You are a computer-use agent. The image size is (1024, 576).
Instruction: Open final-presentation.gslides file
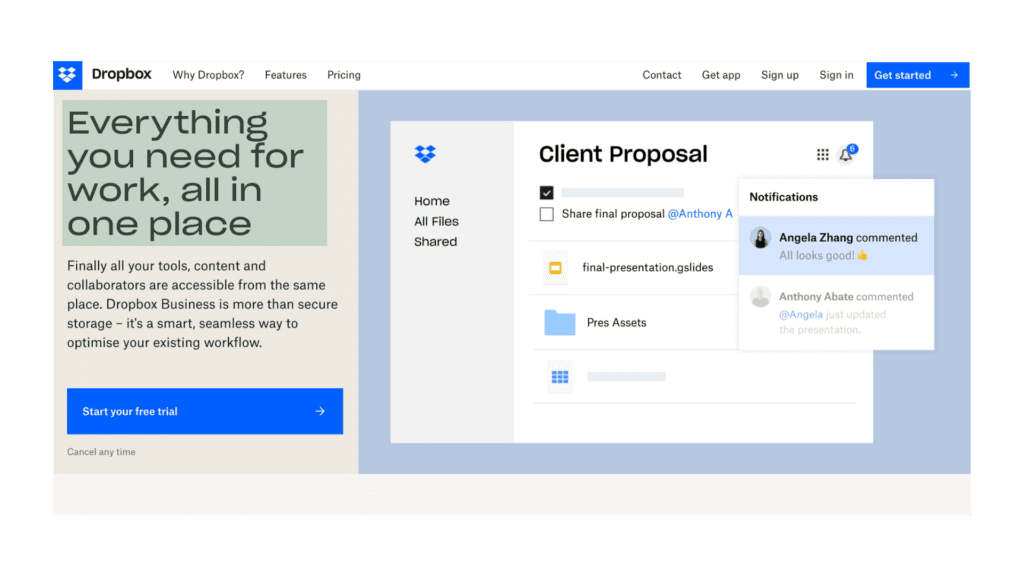click(648, 267)
